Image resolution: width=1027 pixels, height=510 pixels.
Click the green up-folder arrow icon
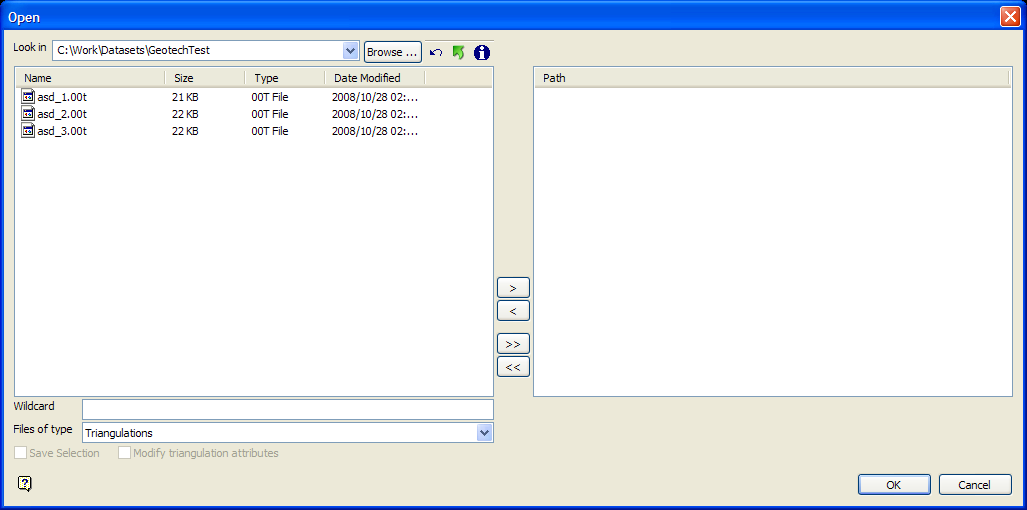click(458, 52)
